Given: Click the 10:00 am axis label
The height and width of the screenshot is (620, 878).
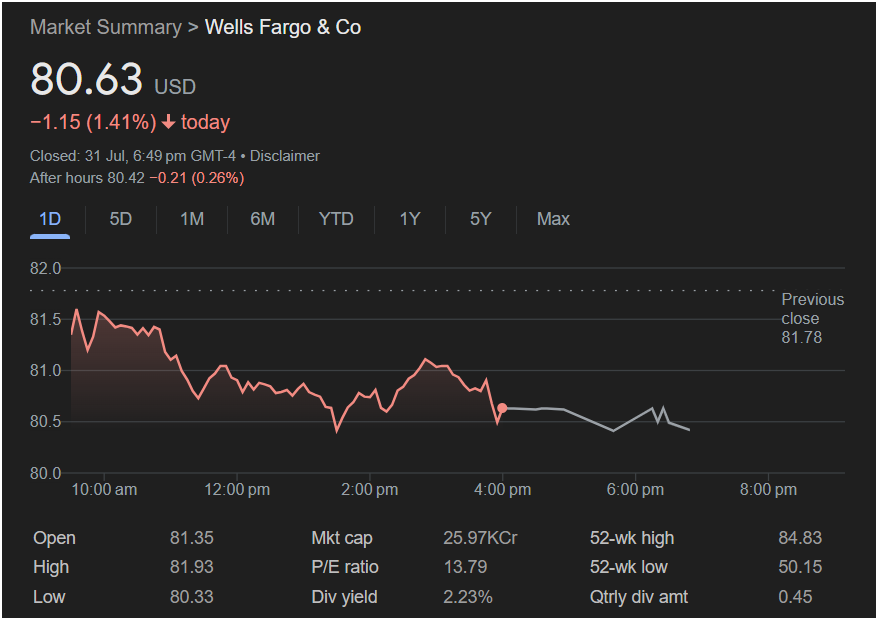Looking at the screenshot, I should 104,490.
